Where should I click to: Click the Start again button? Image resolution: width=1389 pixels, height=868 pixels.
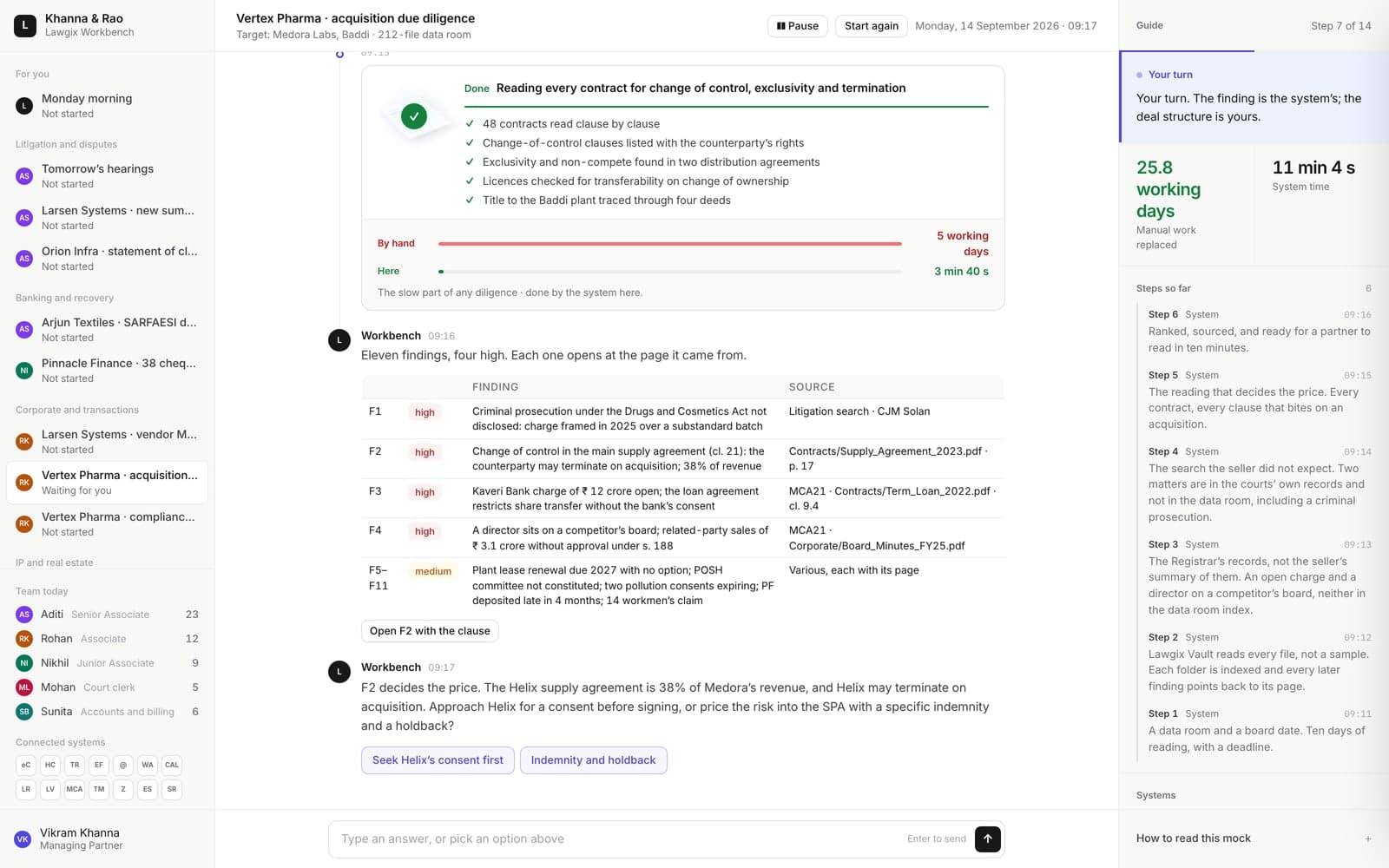872,26
